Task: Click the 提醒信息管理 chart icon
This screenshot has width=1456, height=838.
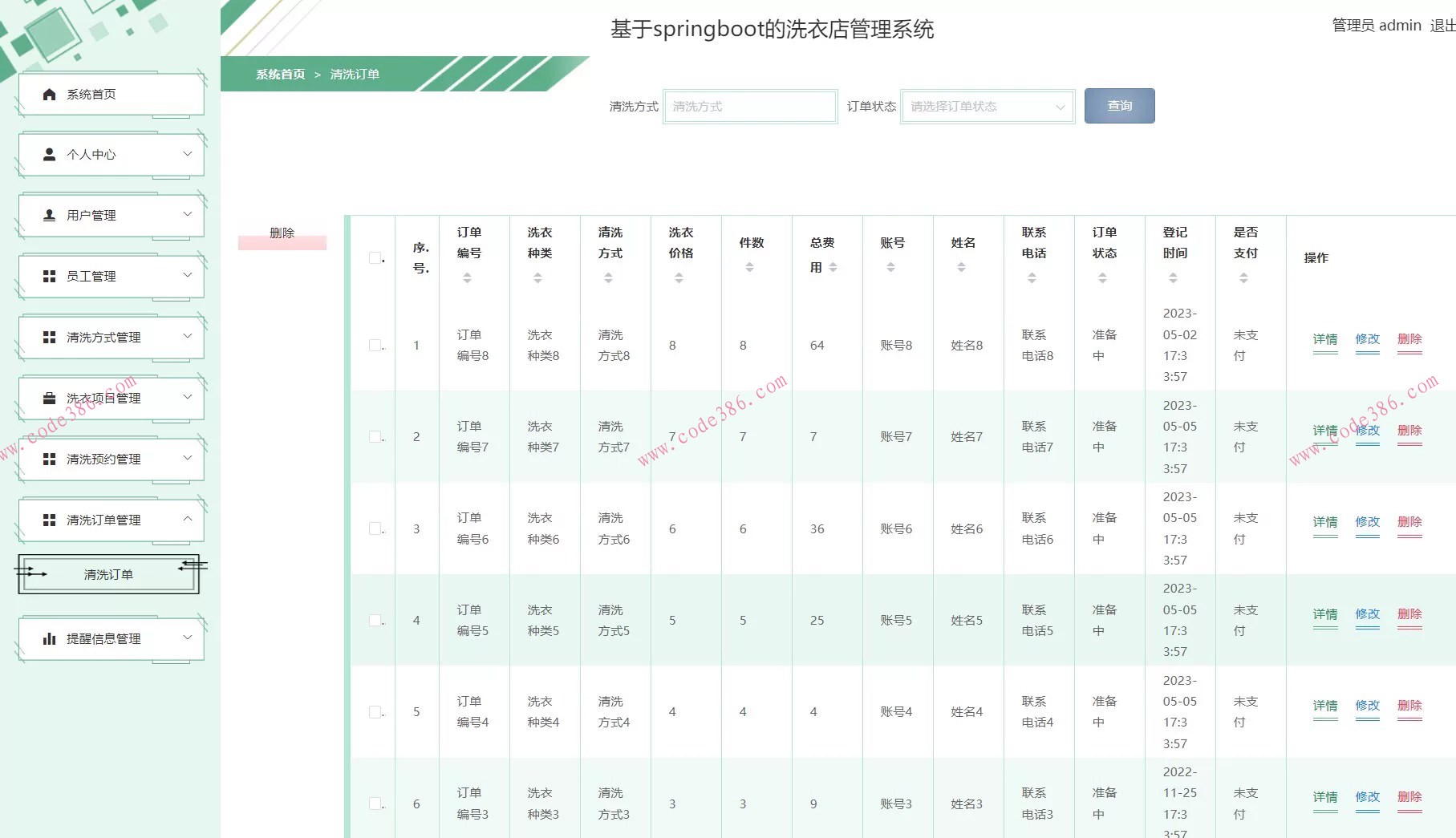Action: 48,638
